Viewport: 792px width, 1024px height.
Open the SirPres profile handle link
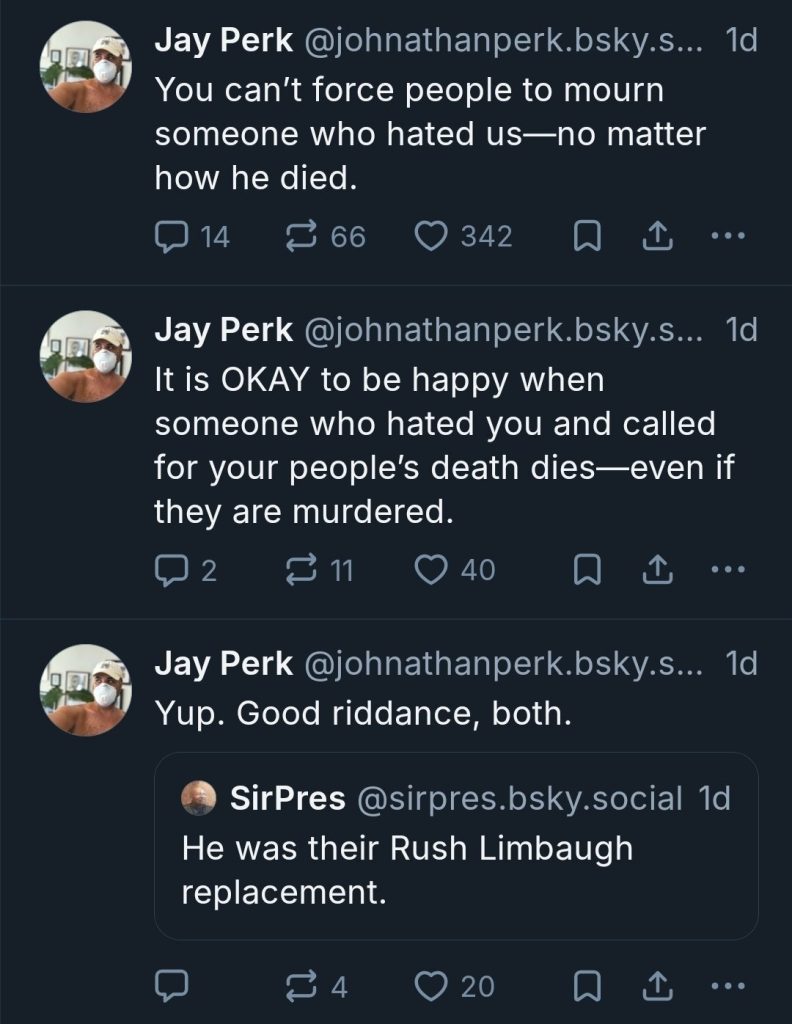pyautogui.click(x=518, y=798)
